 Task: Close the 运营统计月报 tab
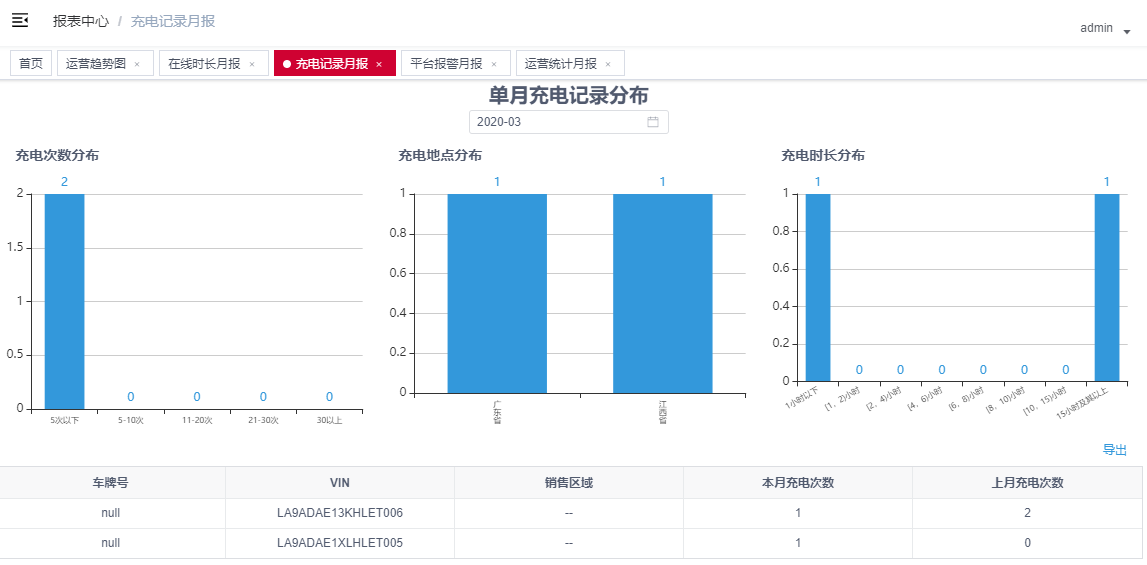tap(608, 64)
